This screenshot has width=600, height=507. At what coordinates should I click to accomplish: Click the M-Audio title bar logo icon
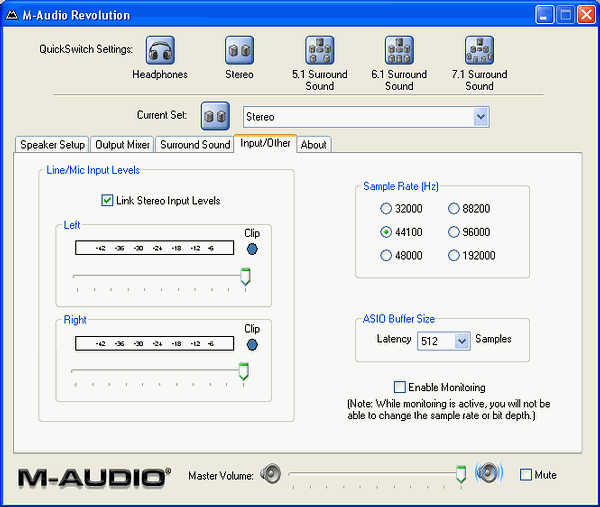(x=12, y=15)
